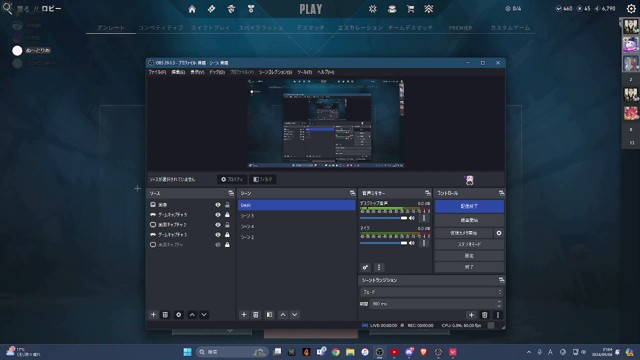
Task: Open advanced audio properties gear icon
Action: click(365, 267)
